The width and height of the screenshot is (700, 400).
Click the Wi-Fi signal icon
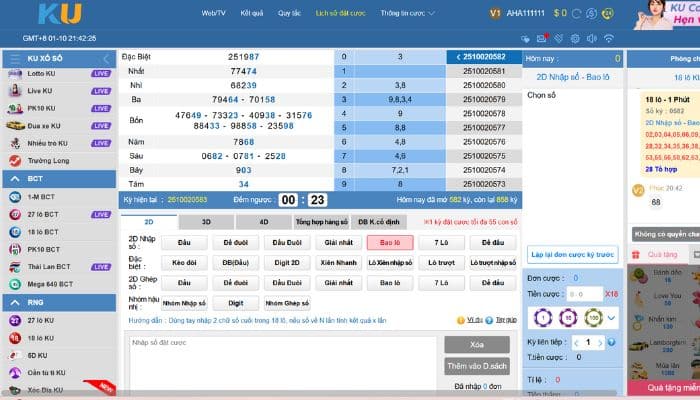coord(609,38)
